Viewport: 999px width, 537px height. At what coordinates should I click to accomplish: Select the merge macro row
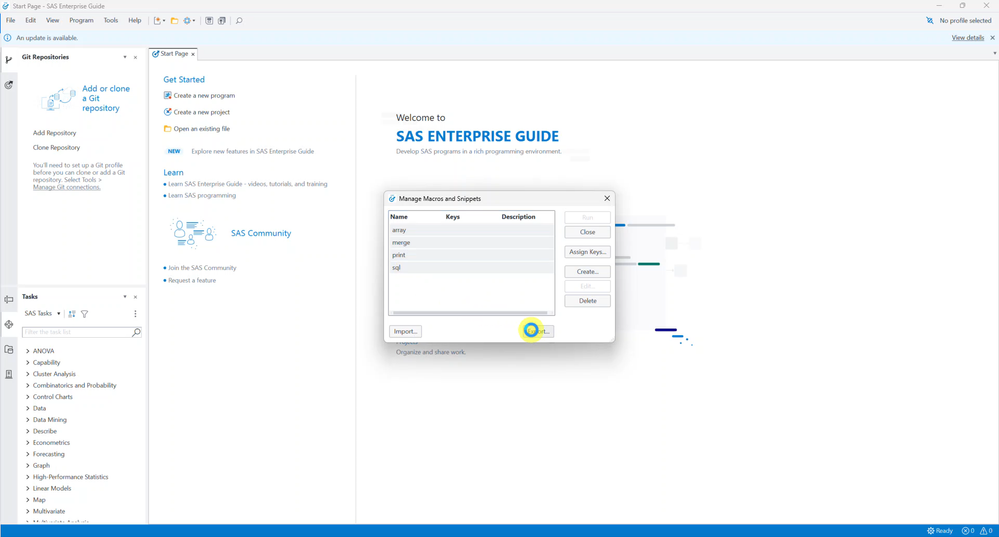471,243
